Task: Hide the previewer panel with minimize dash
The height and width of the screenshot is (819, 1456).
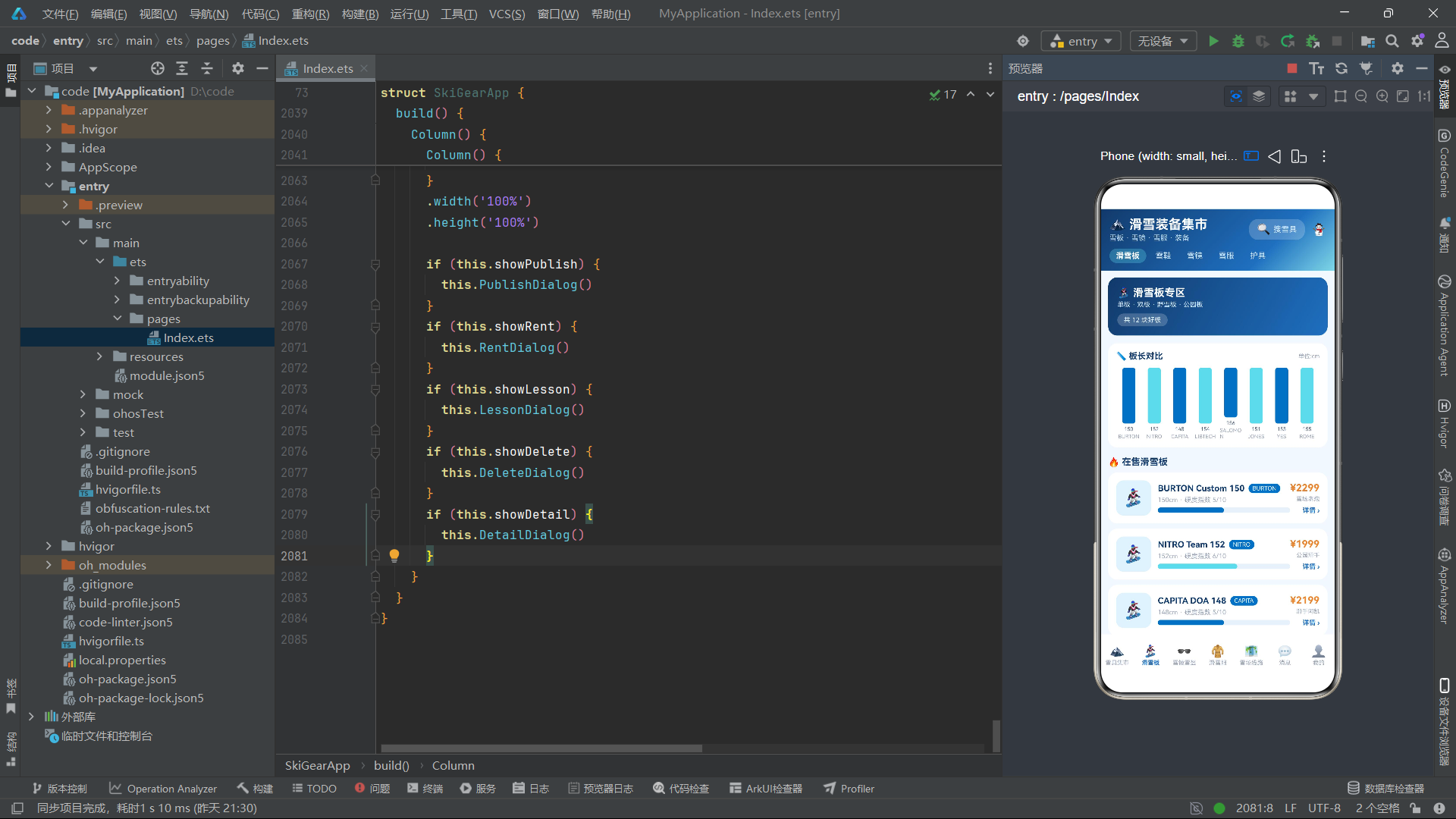Action: click(x=1422, y=68)
